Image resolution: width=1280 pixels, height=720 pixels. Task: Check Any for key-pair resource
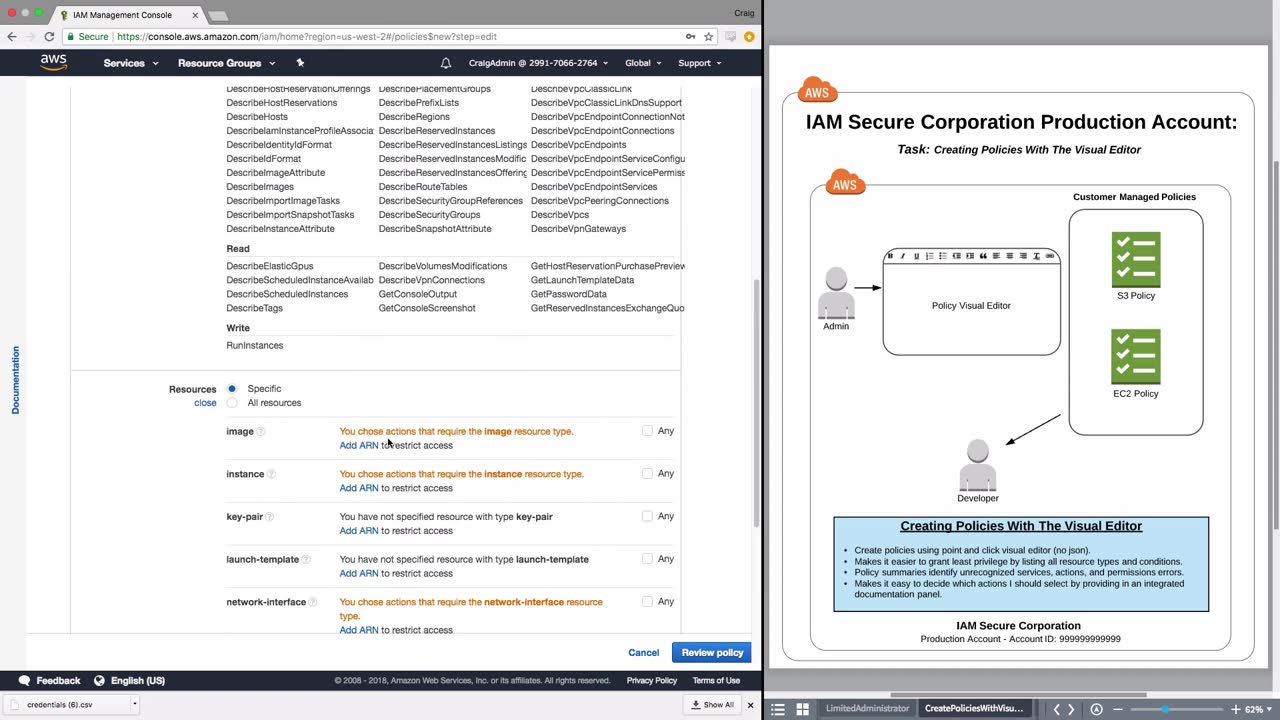[647, 516]
